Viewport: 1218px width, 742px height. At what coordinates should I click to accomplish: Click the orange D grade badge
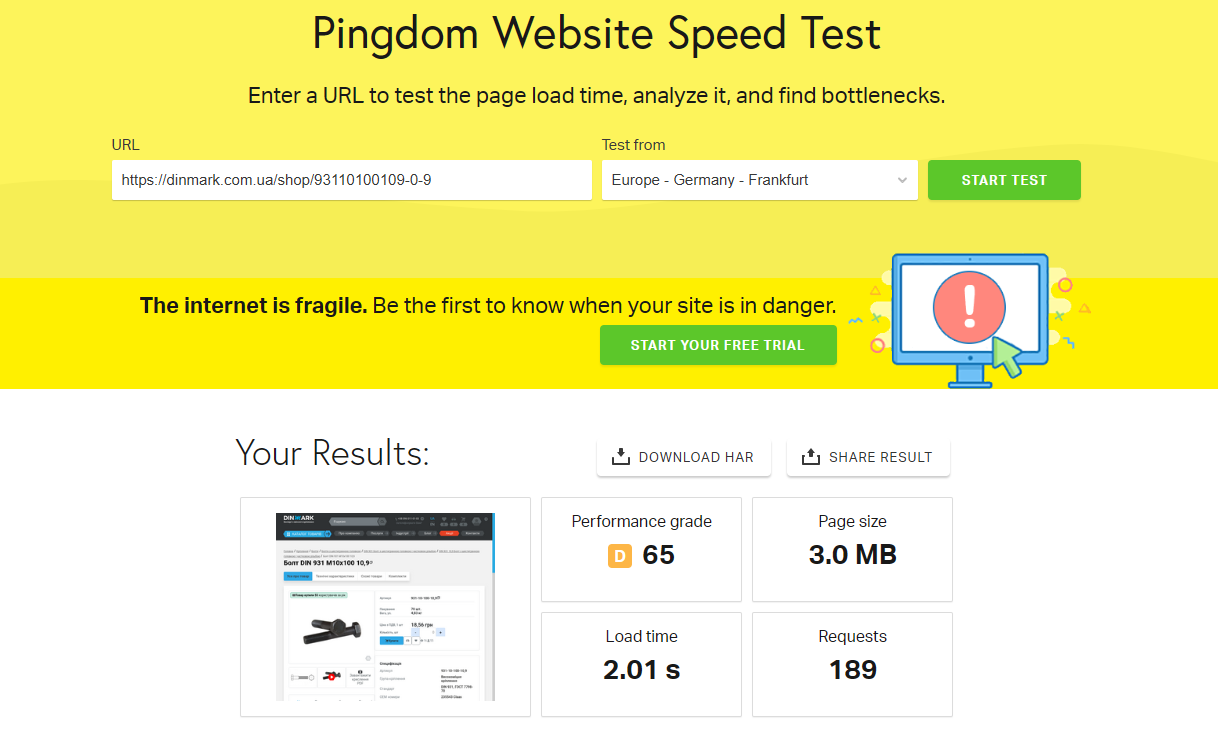coord(620,555)
